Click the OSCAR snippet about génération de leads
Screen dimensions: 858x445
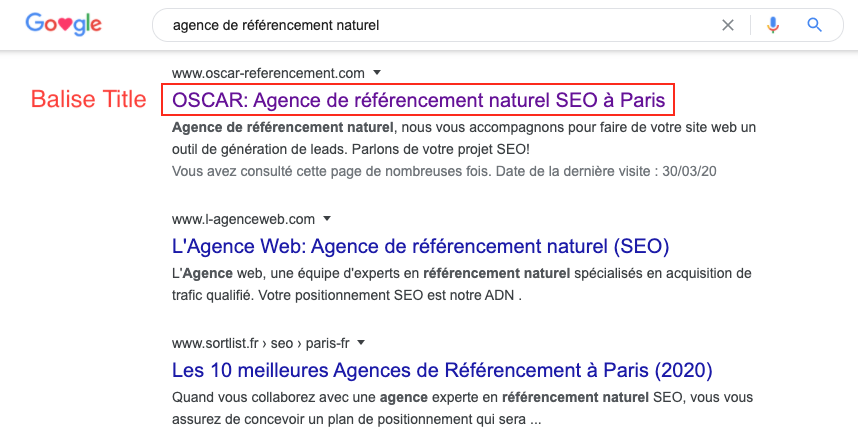click(464, 138)
